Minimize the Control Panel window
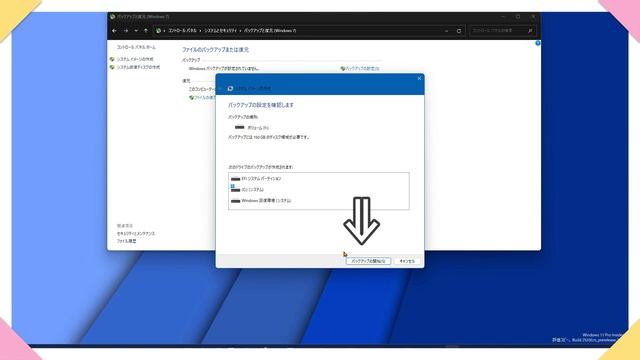 pyautogui.click(x=503, y=17)
